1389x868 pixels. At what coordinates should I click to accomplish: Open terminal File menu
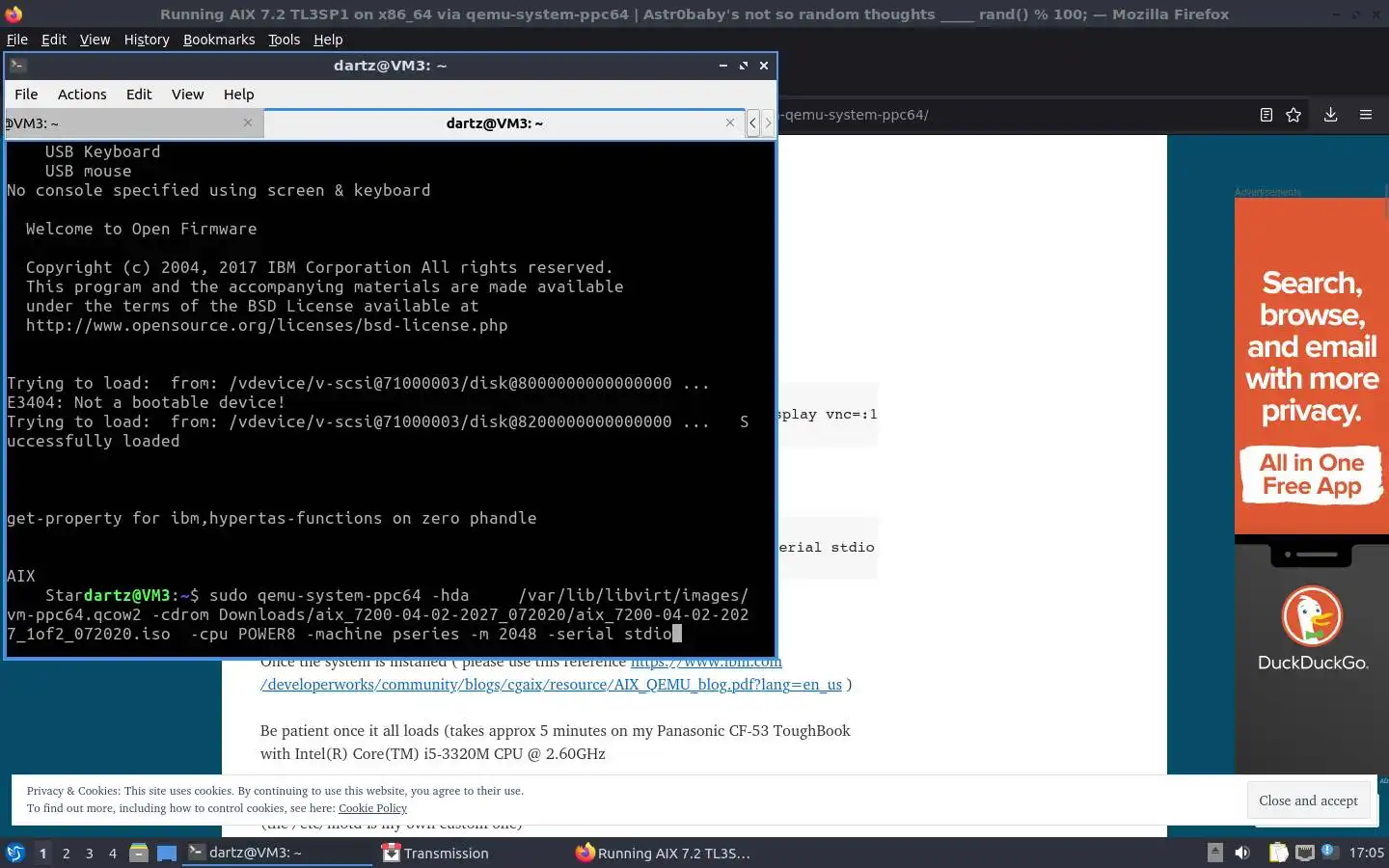pos(26,94)
